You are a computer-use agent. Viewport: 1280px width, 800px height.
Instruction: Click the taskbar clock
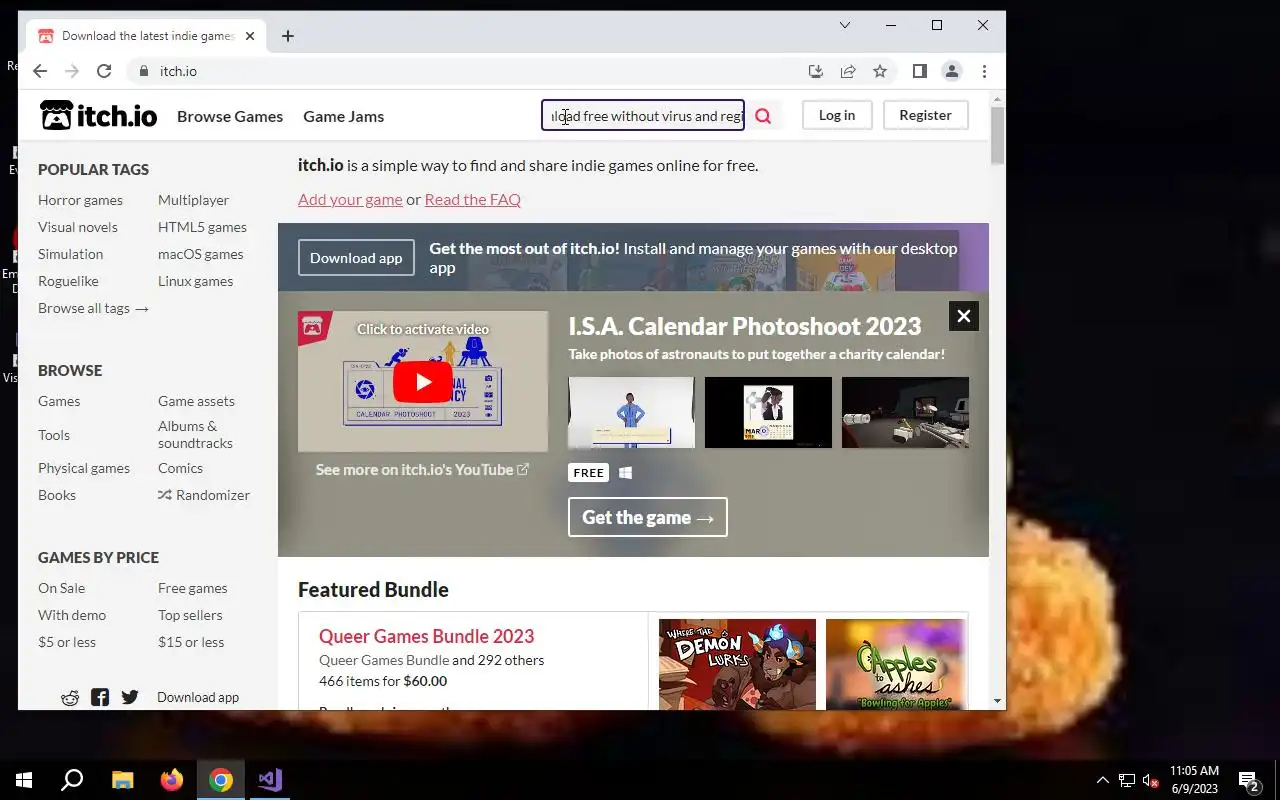(1194, 780)
